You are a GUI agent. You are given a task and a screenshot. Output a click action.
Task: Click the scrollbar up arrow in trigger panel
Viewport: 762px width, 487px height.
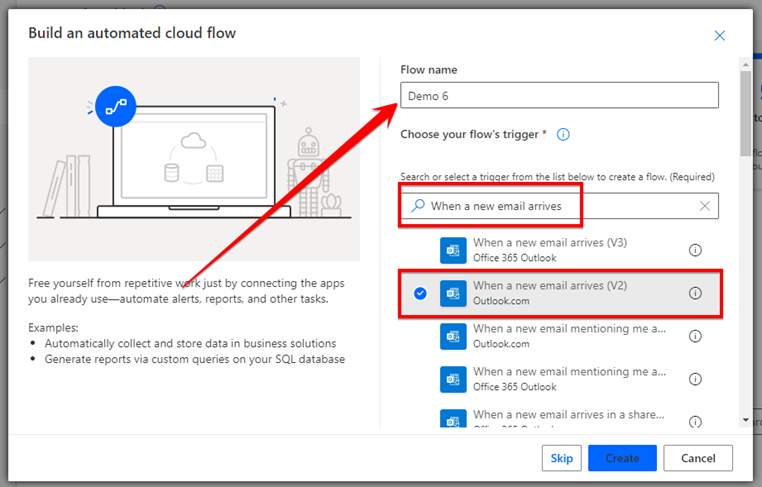click(x=745, y=64)
